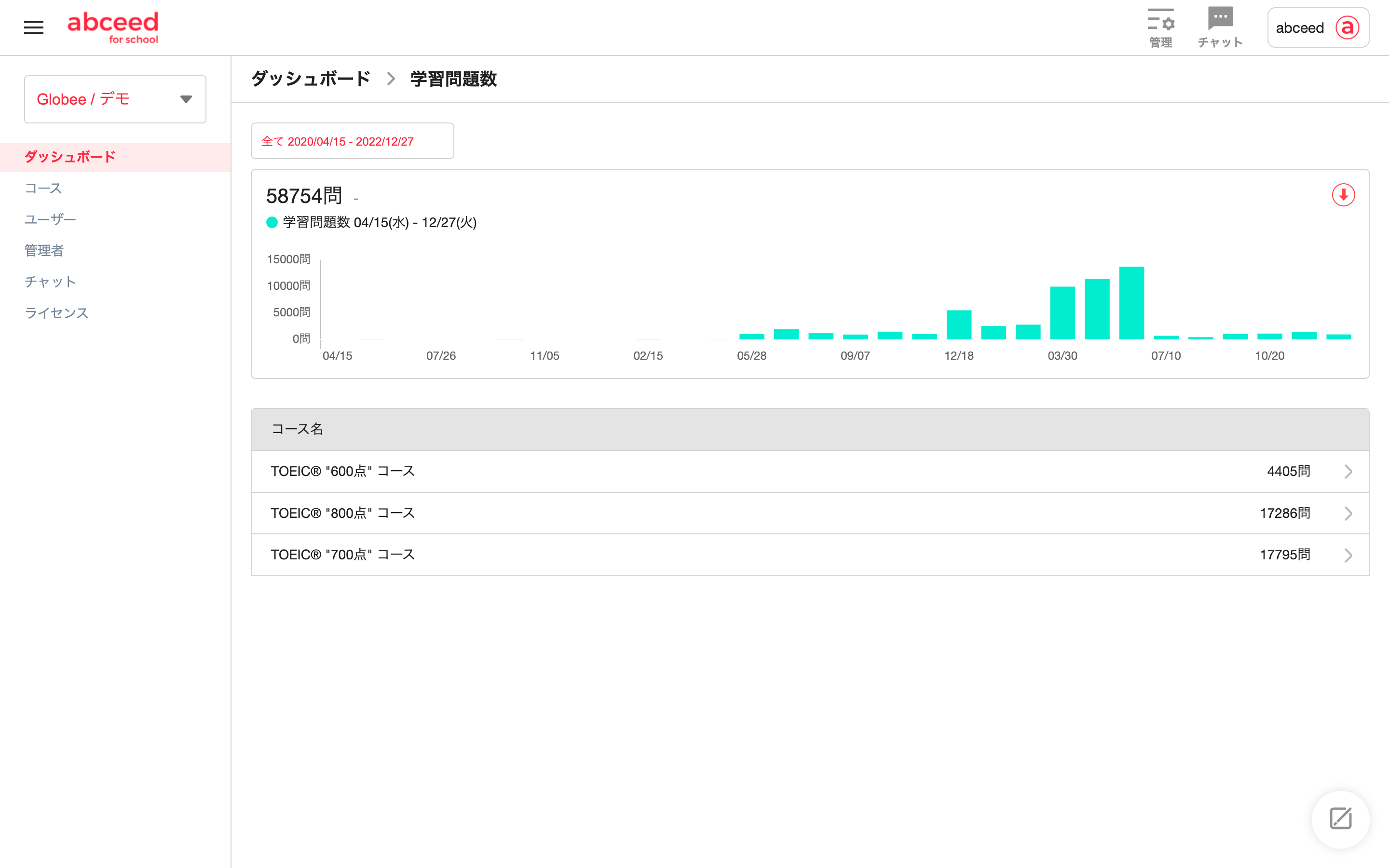Click the abceed for school logo
Image resolution: width=1389 pixels, height=868 pixels.
click(x=113, y=27)
